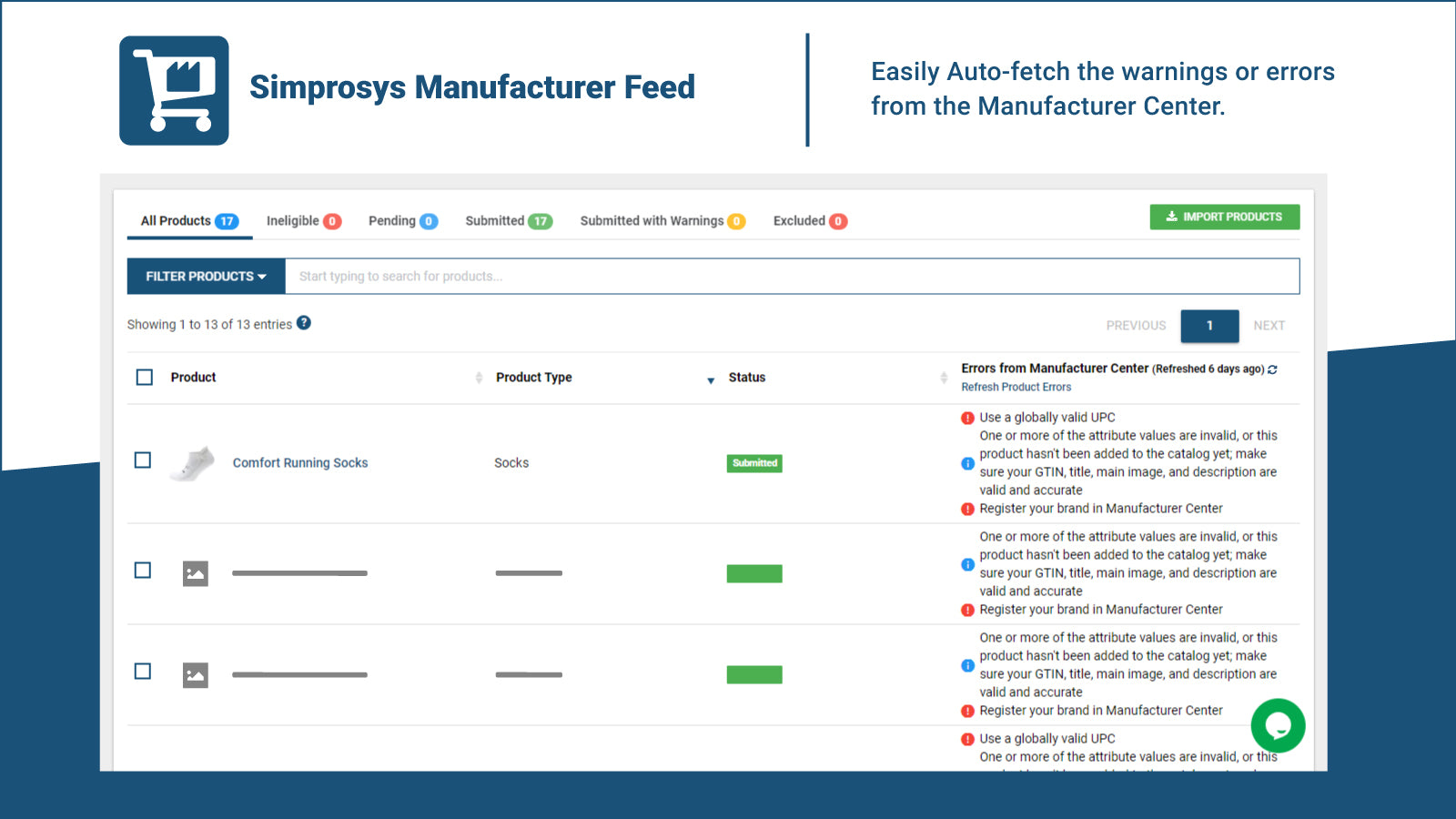Click the info icon beside the invalid attributes message
The height and width of the screenshot is (819, 1456).
966,463
